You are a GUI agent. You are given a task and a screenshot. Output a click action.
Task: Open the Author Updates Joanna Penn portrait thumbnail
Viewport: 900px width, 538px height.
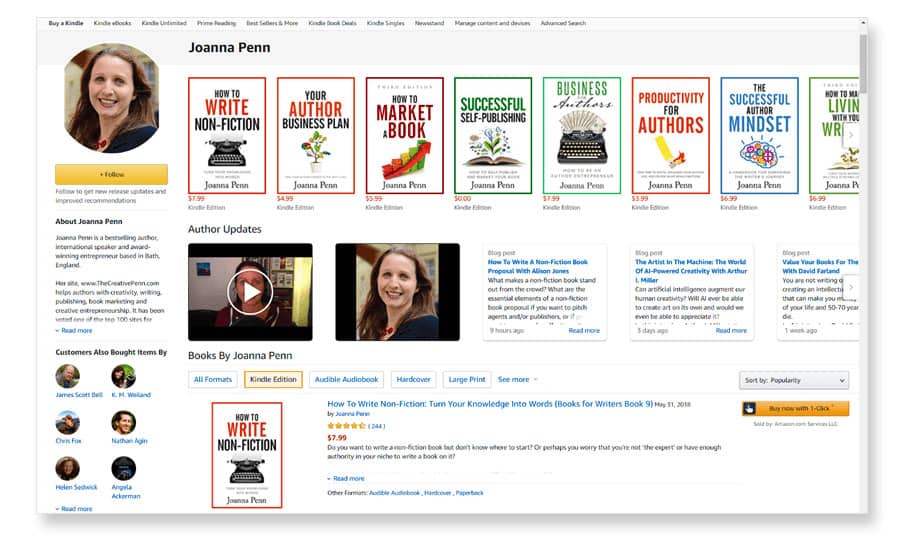point(397,292)
